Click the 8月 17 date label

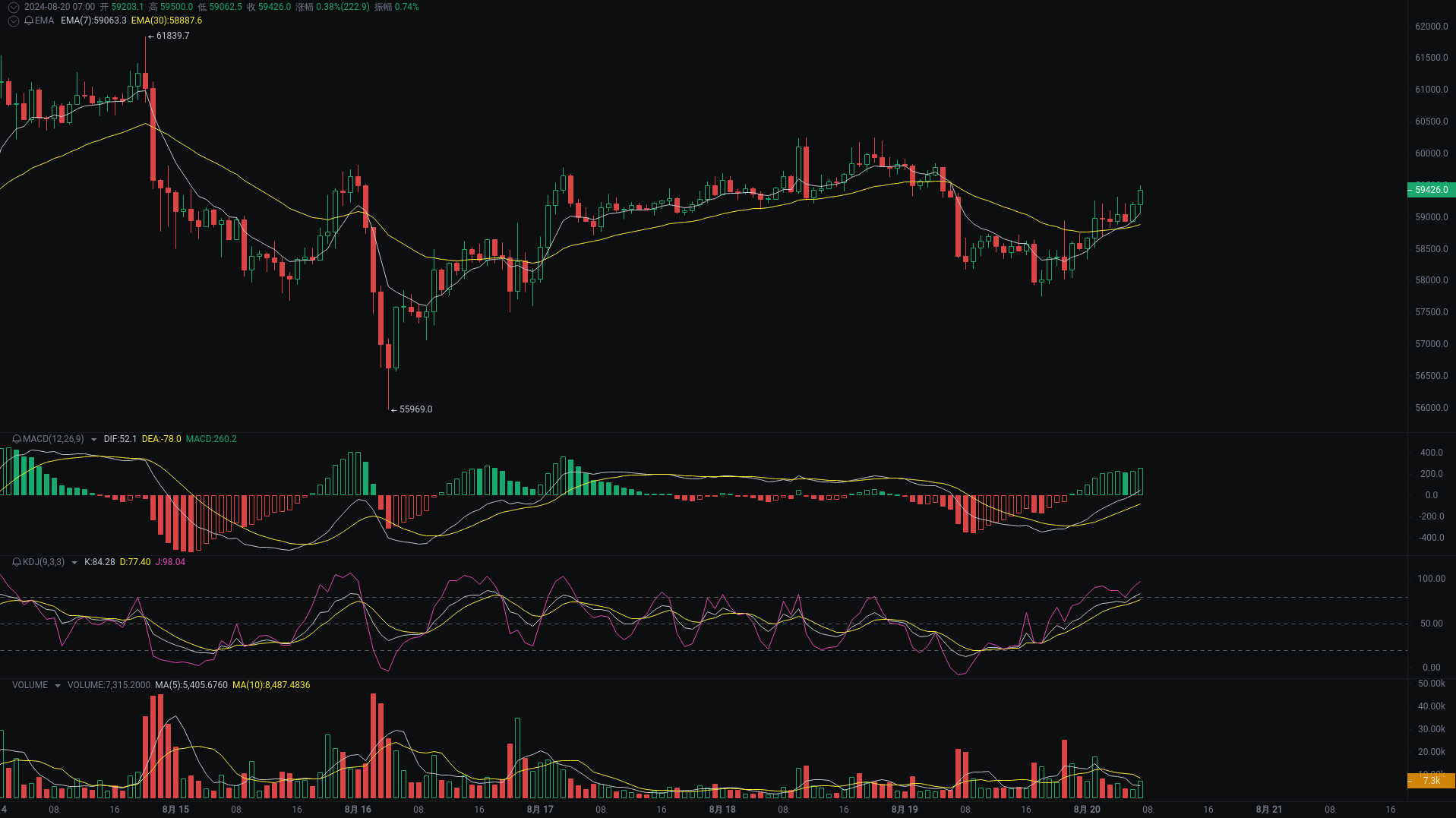coord(540,810)
